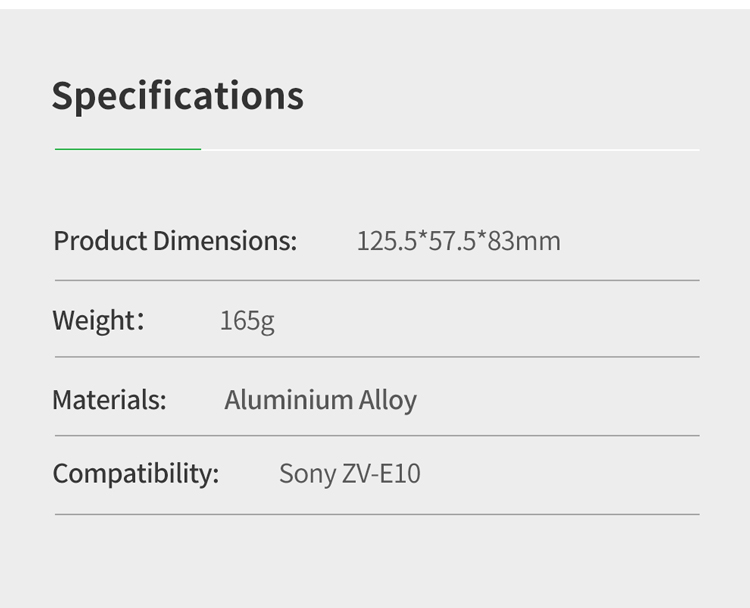Screen dimensions: 750x608
Task: Click the word Dimensions in the first row
Action: tap(224, 241)
